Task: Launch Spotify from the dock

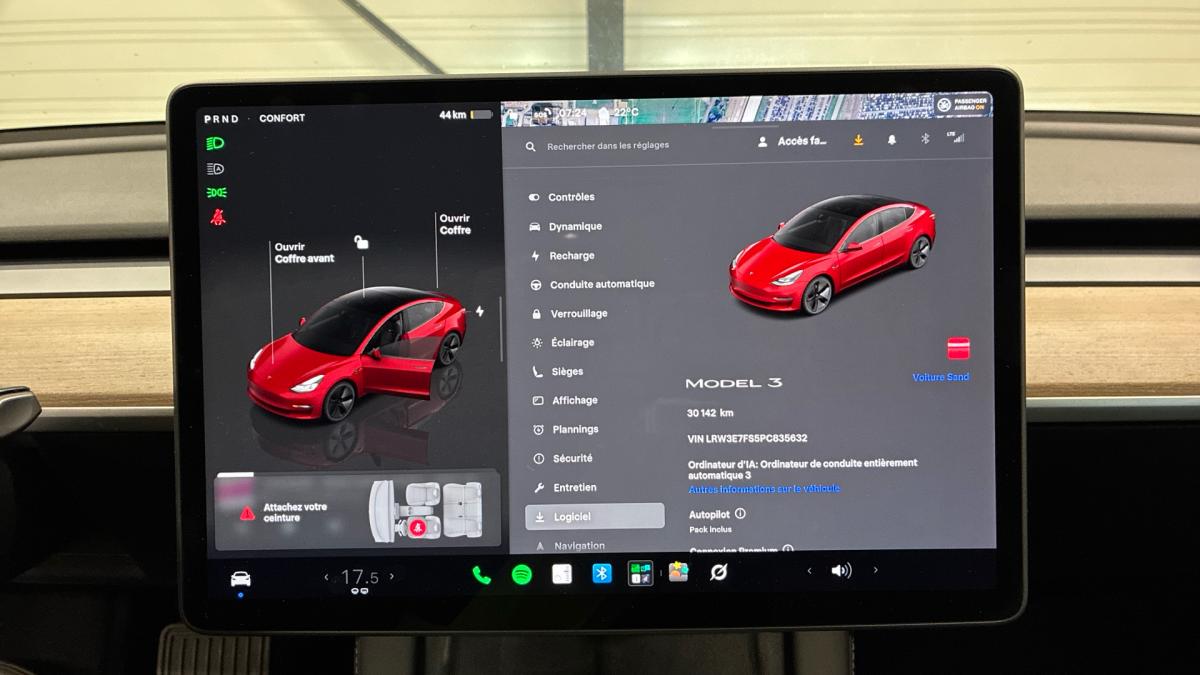Action: 521,574
